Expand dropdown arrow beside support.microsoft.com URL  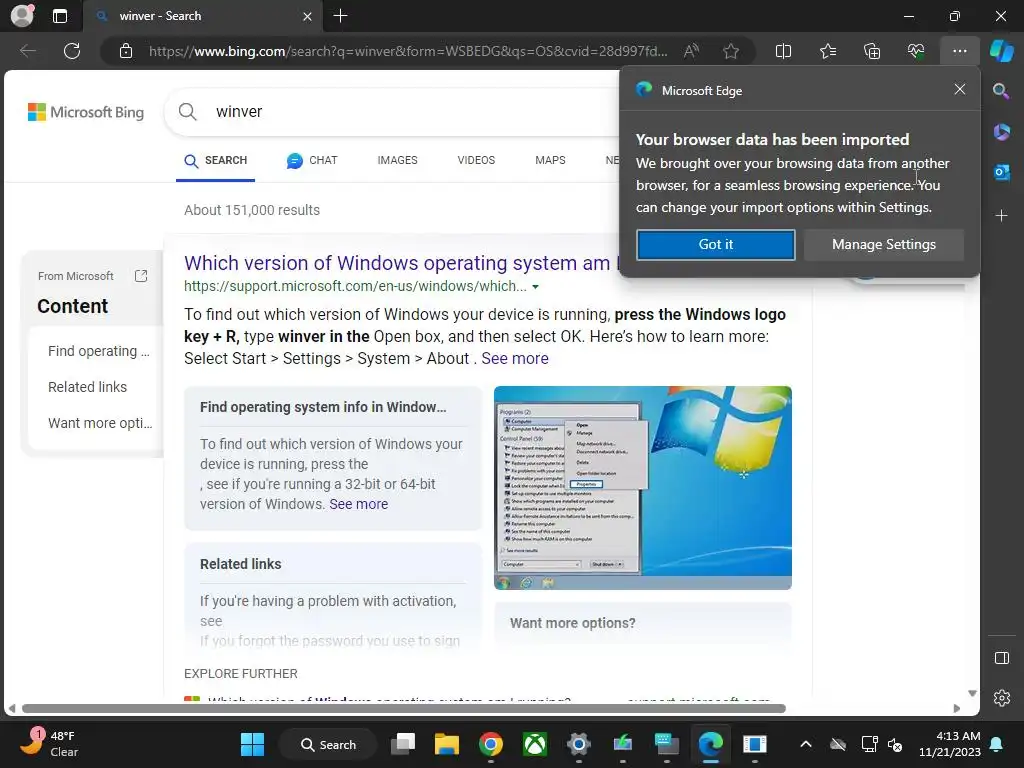536,287
